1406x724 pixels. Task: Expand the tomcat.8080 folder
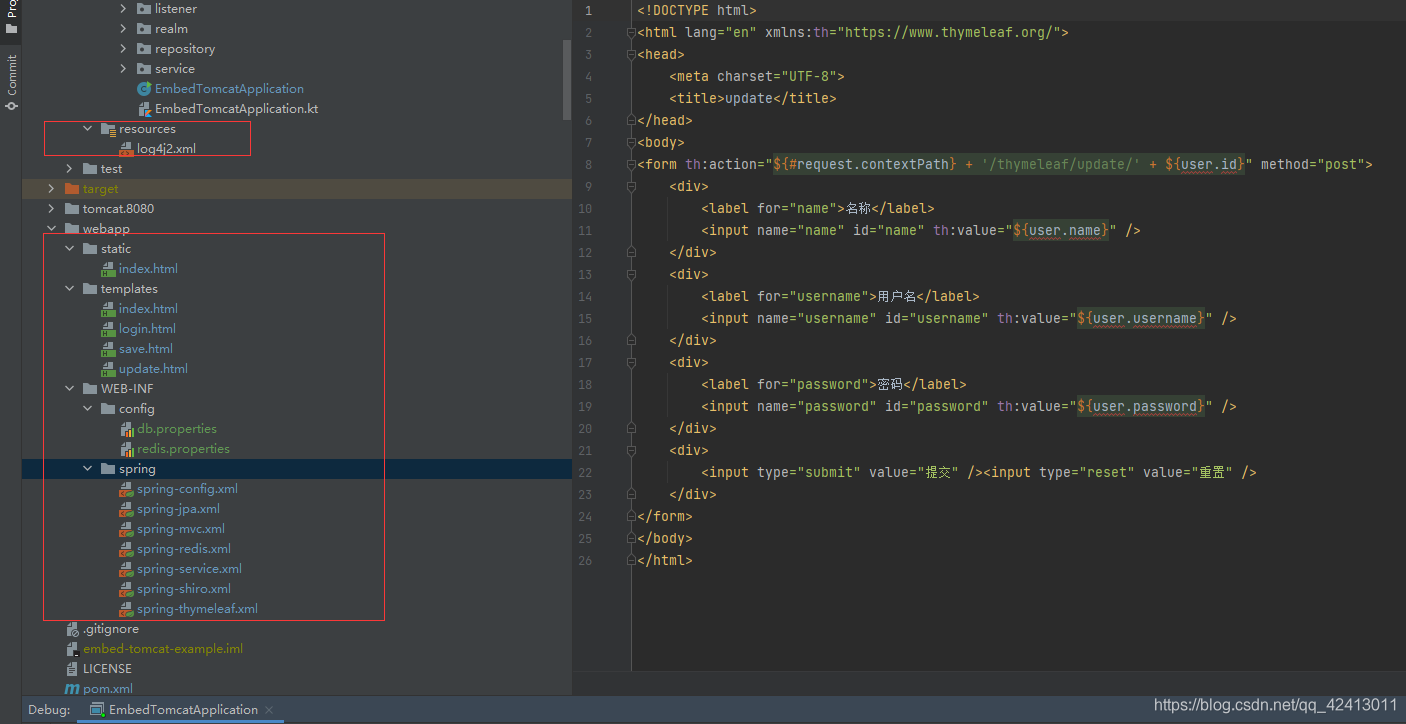tap(52, 209)
